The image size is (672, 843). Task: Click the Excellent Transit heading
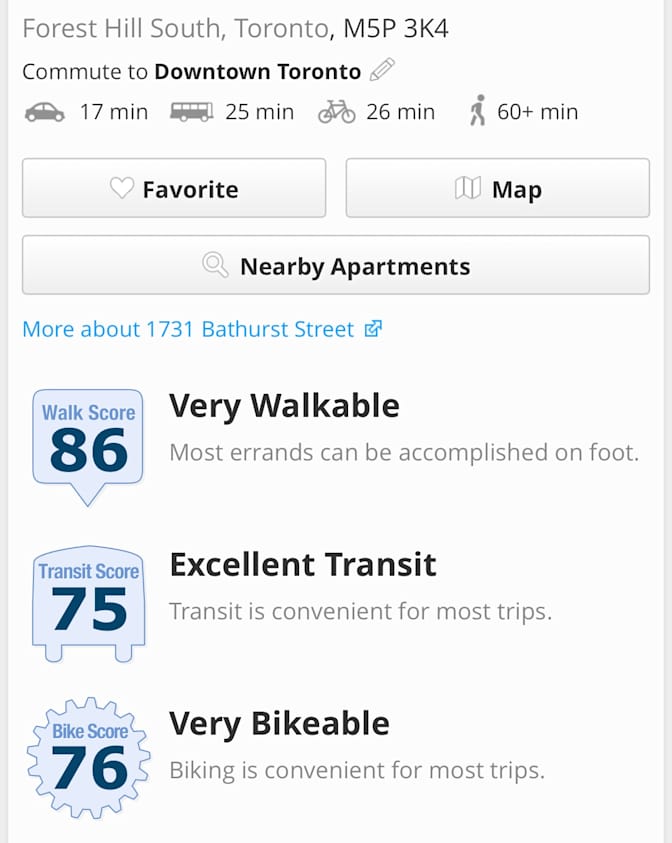[303, 565]
